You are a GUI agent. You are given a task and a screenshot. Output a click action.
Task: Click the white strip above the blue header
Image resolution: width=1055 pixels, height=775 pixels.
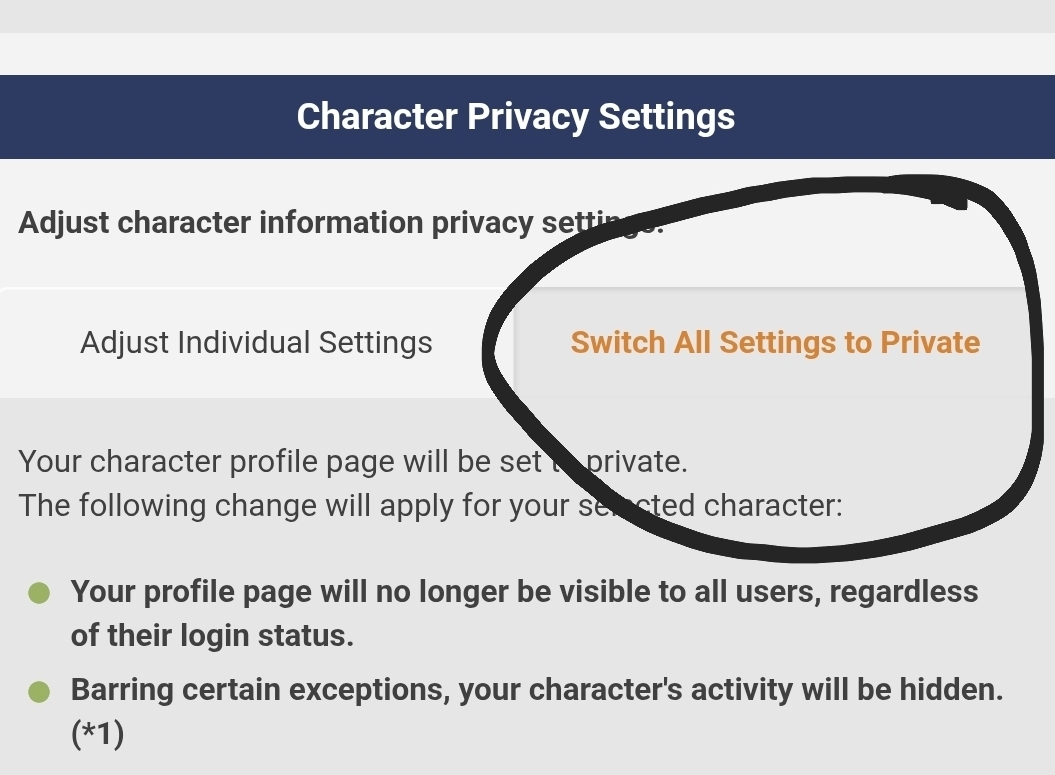(x=527, y=53)
